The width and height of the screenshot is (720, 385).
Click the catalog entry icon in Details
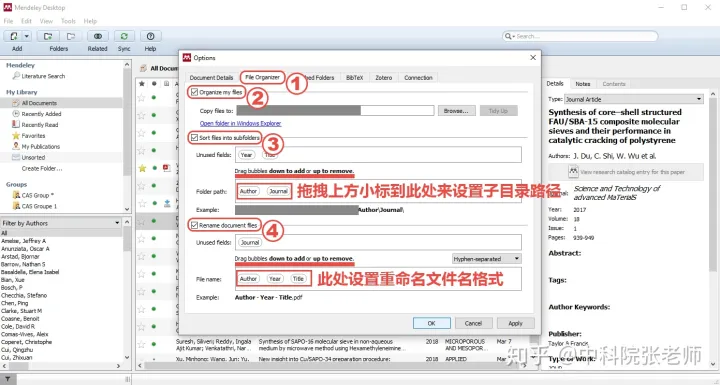[x=573, y=172]
